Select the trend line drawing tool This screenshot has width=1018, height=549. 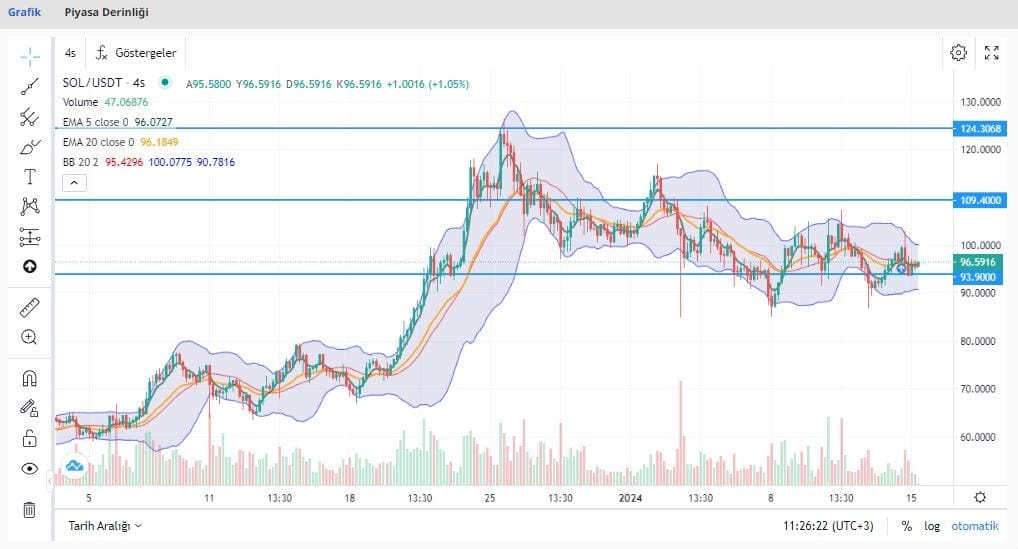(x=29, y=87)
